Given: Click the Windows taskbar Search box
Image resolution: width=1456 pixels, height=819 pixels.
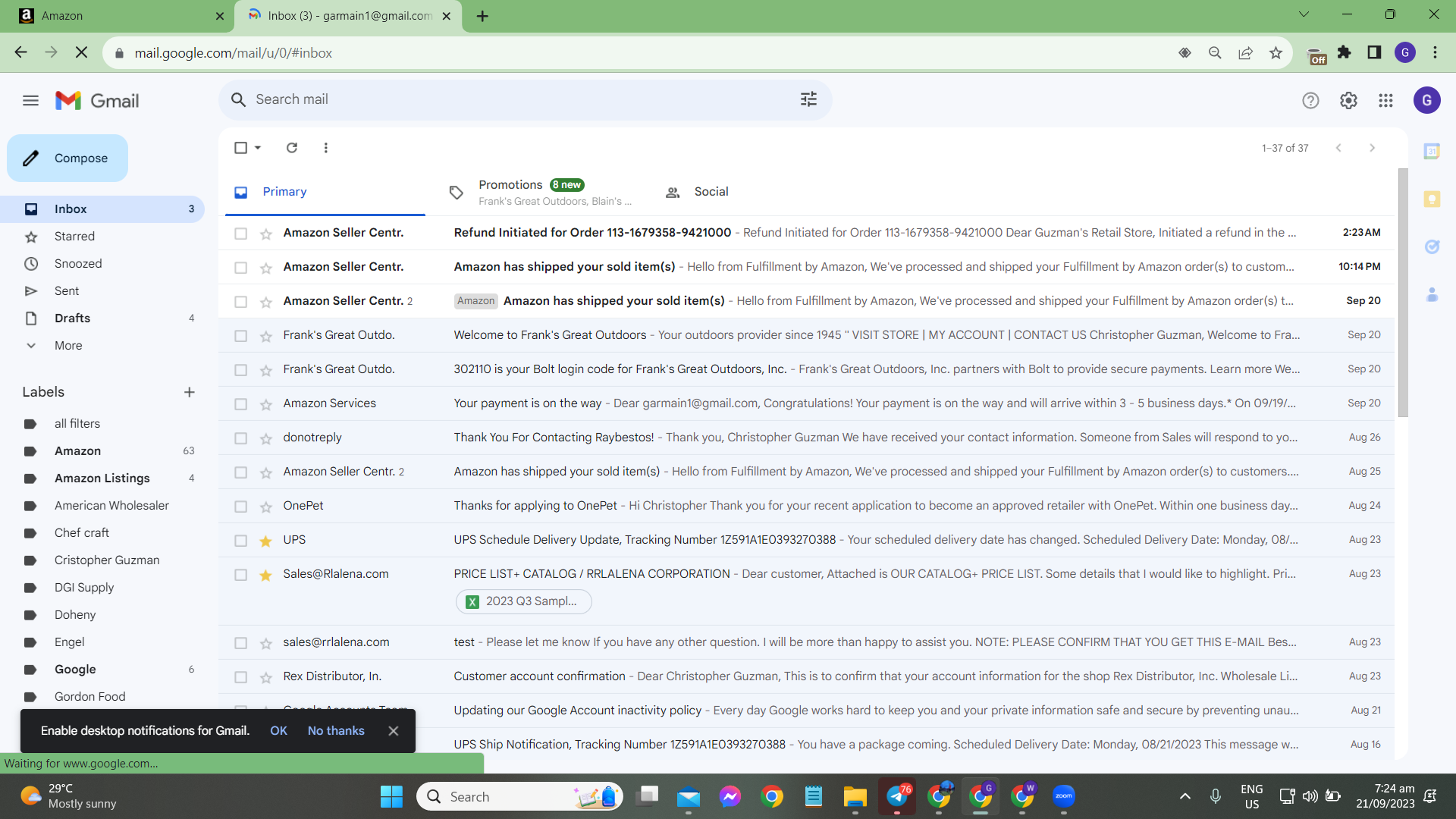Looking at the screenshot, I should pyautogui.click(x=519, y=796).
